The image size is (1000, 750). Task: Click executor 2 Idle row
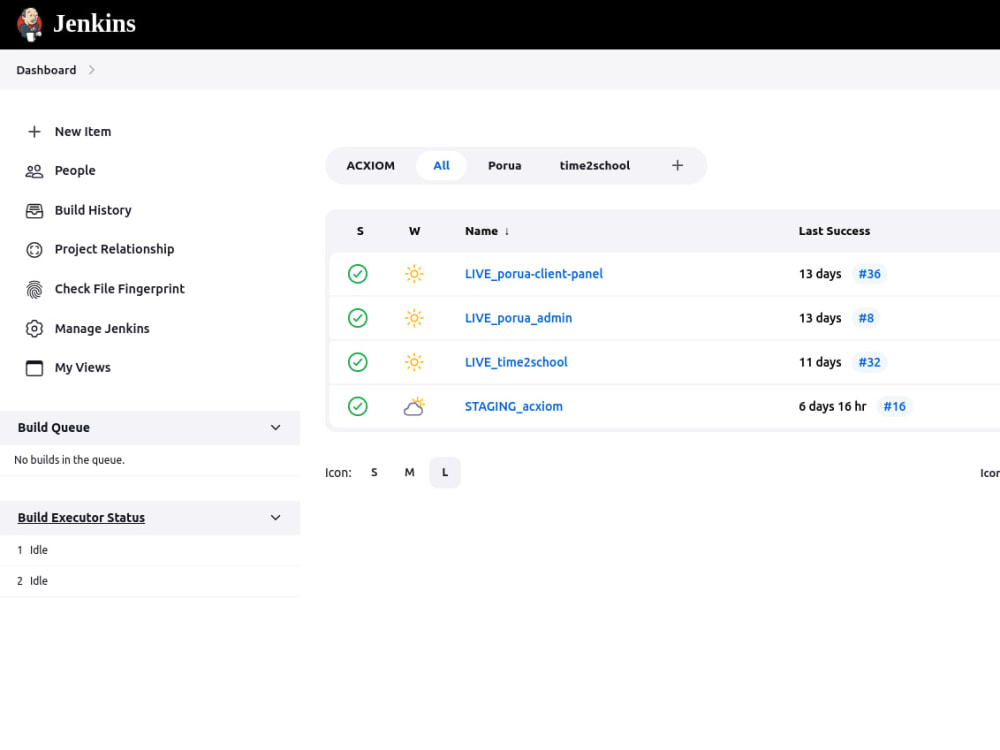click(150, 582)
